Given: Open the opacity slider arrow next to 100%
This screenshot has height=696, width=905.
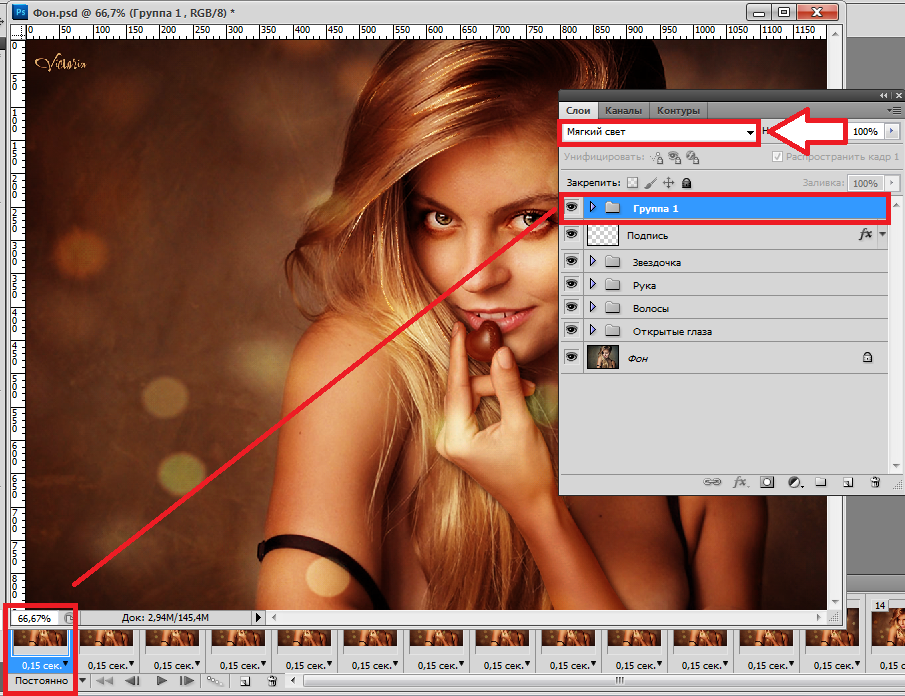Looking at the screenshot, I should (x=892, y=132).
